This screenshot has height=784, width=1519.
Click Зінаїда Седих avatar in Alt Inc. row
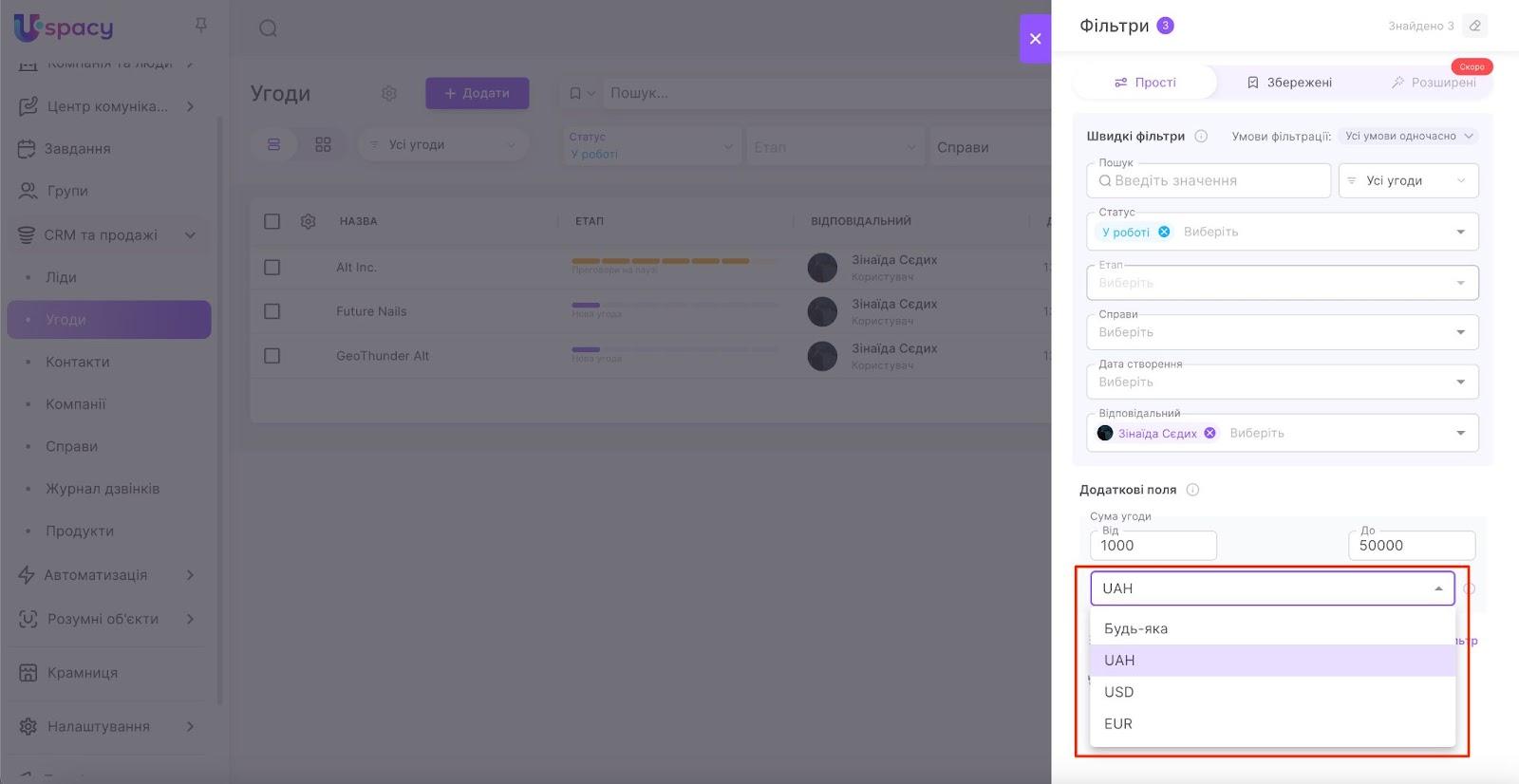tap(822, 268)
